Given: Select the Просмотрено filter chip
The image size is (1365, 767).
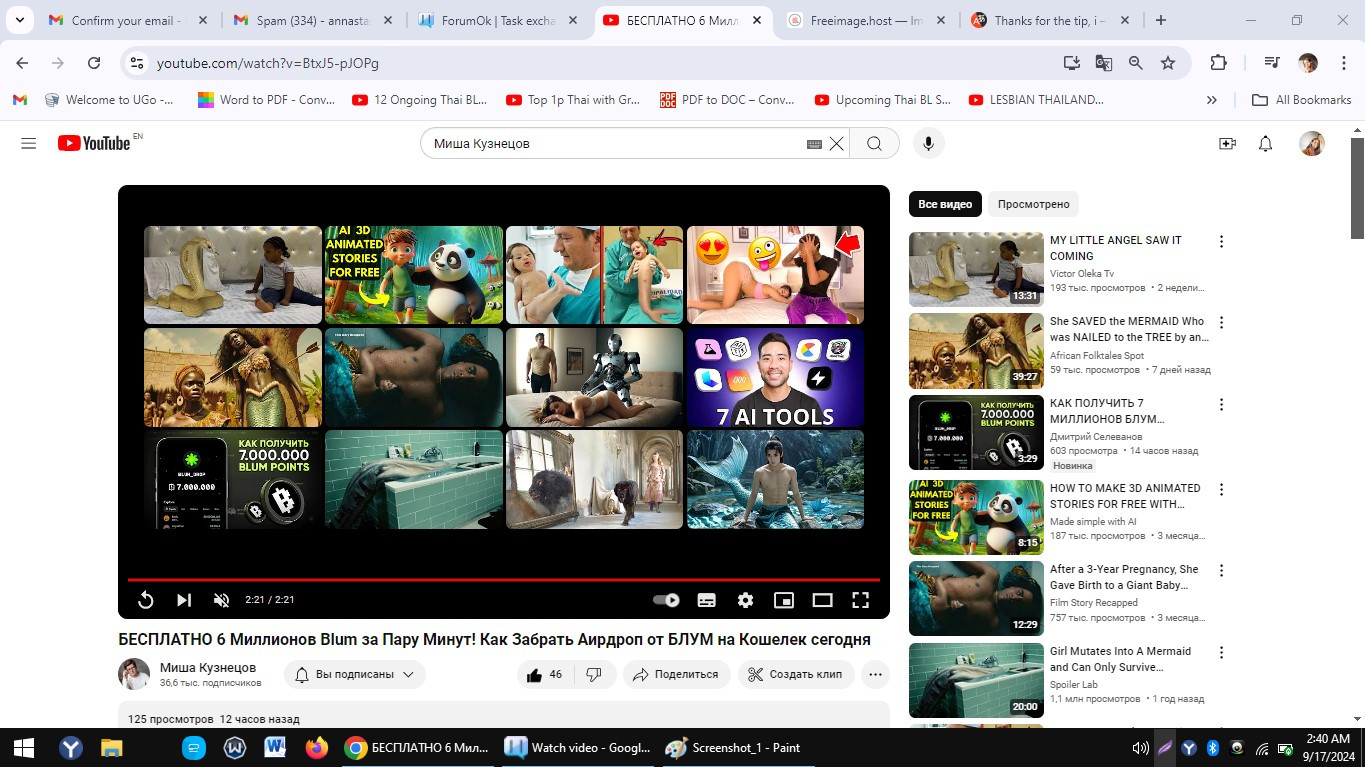Looking at the screenshot, I should pos(1033,204).
